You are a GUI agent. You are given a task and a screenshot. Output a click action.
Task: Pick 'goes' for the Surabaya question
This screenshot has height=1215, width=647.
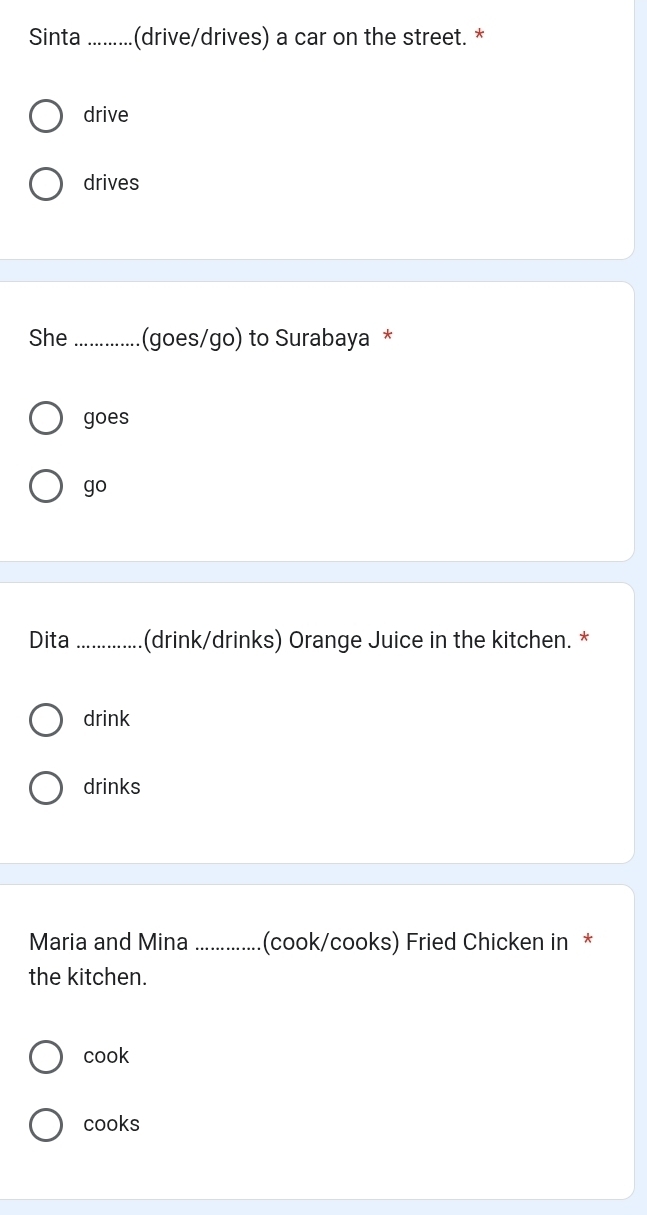46,418
